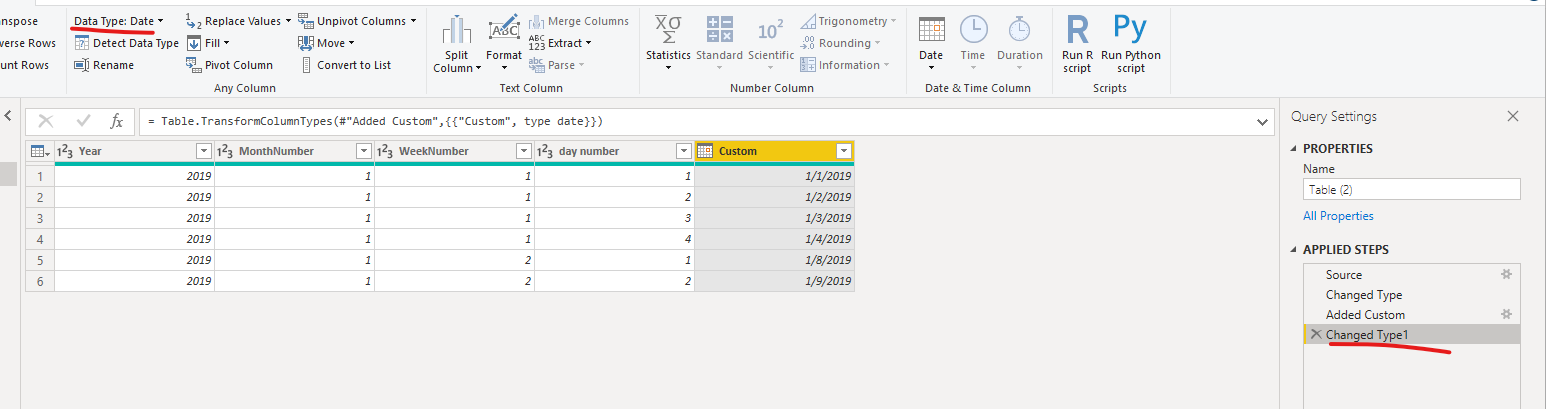Delete the Changed Type1 applied step
Viewport: 1546px width, 409px height.
tap(1315, 335)
